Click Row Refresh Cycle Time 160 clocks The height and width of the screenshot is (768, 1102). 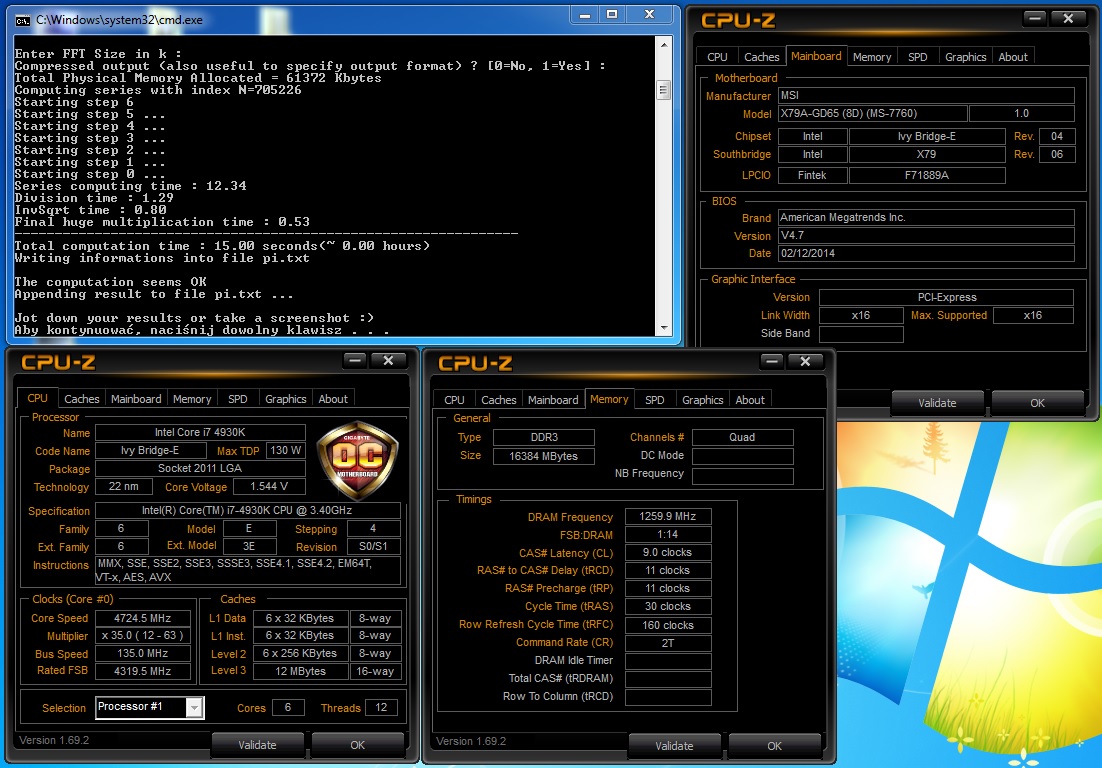click(x=668, y=625)
